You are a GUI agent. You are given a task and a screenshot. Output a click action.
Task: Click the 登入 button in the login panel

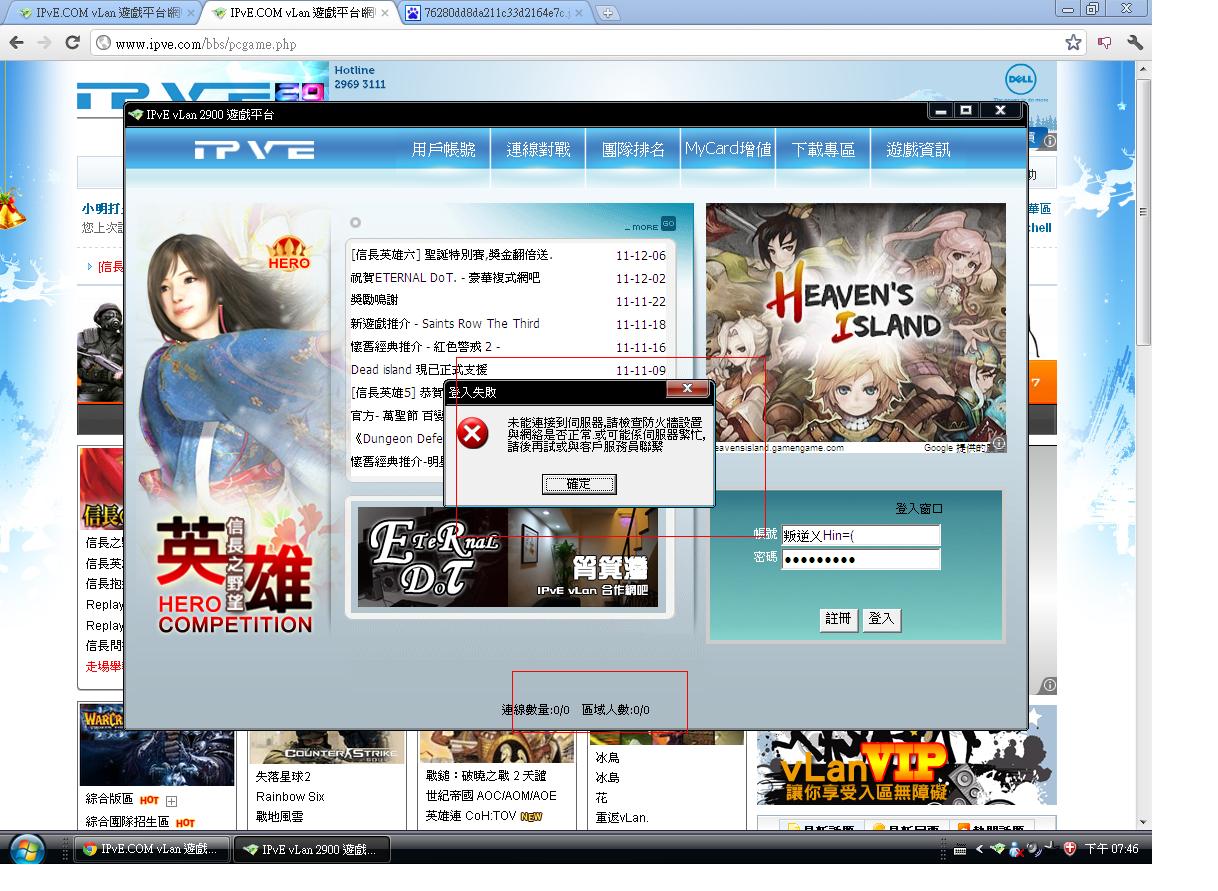coord(882,619)
